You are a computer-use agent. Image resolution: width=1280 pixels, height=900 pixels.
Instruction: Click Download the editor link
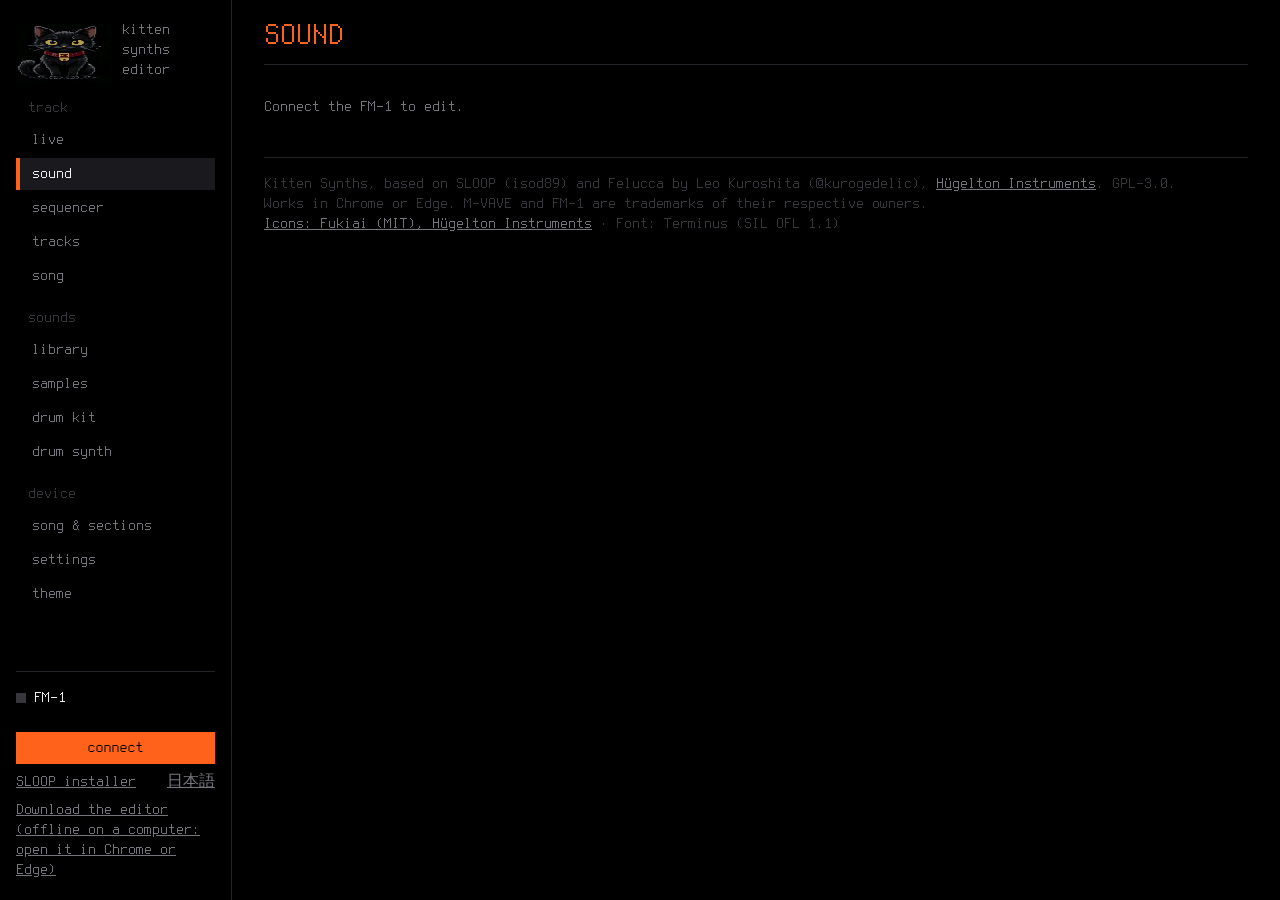[x=108, y=840]
